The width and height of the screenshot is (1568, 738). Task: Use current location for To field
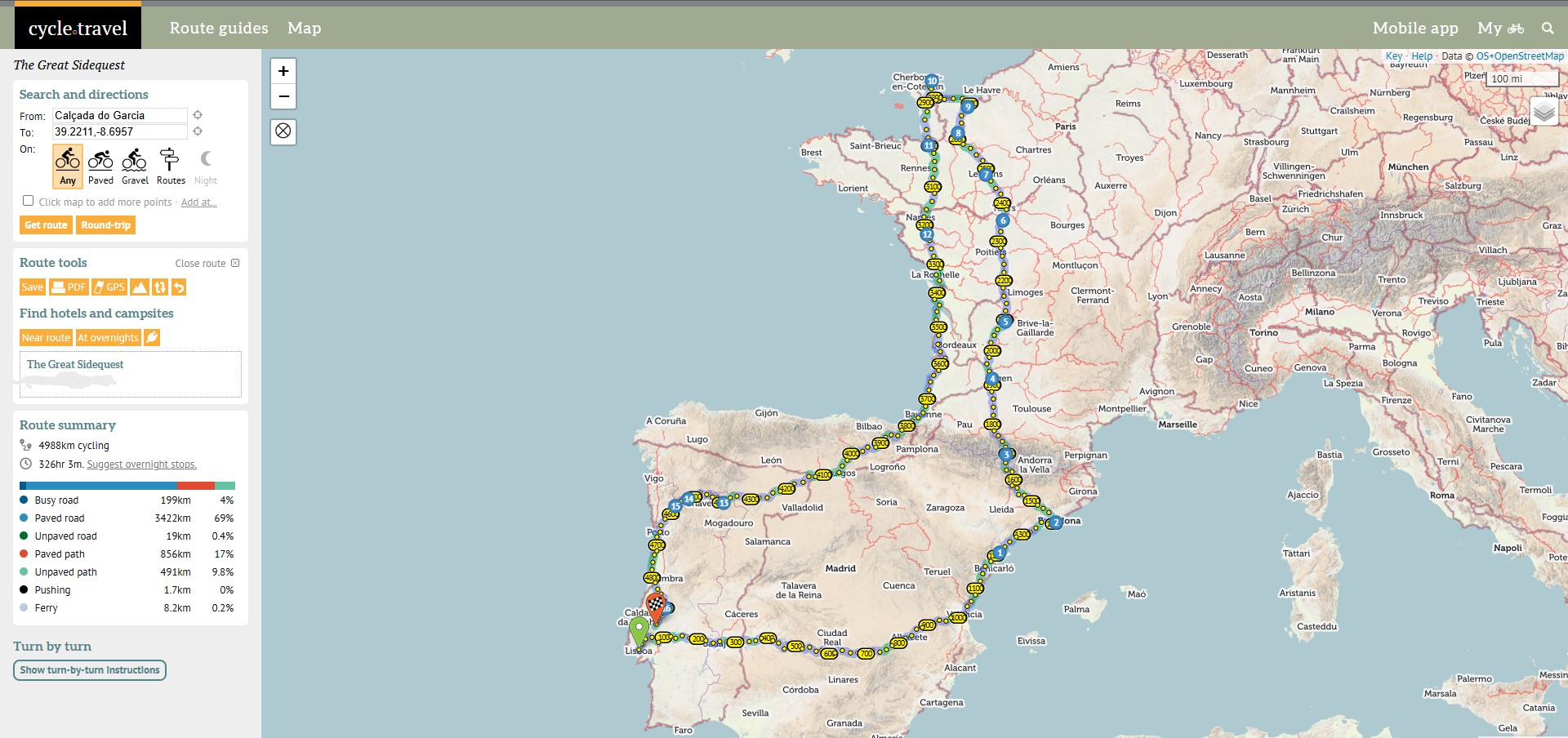[x=198, y=131]
